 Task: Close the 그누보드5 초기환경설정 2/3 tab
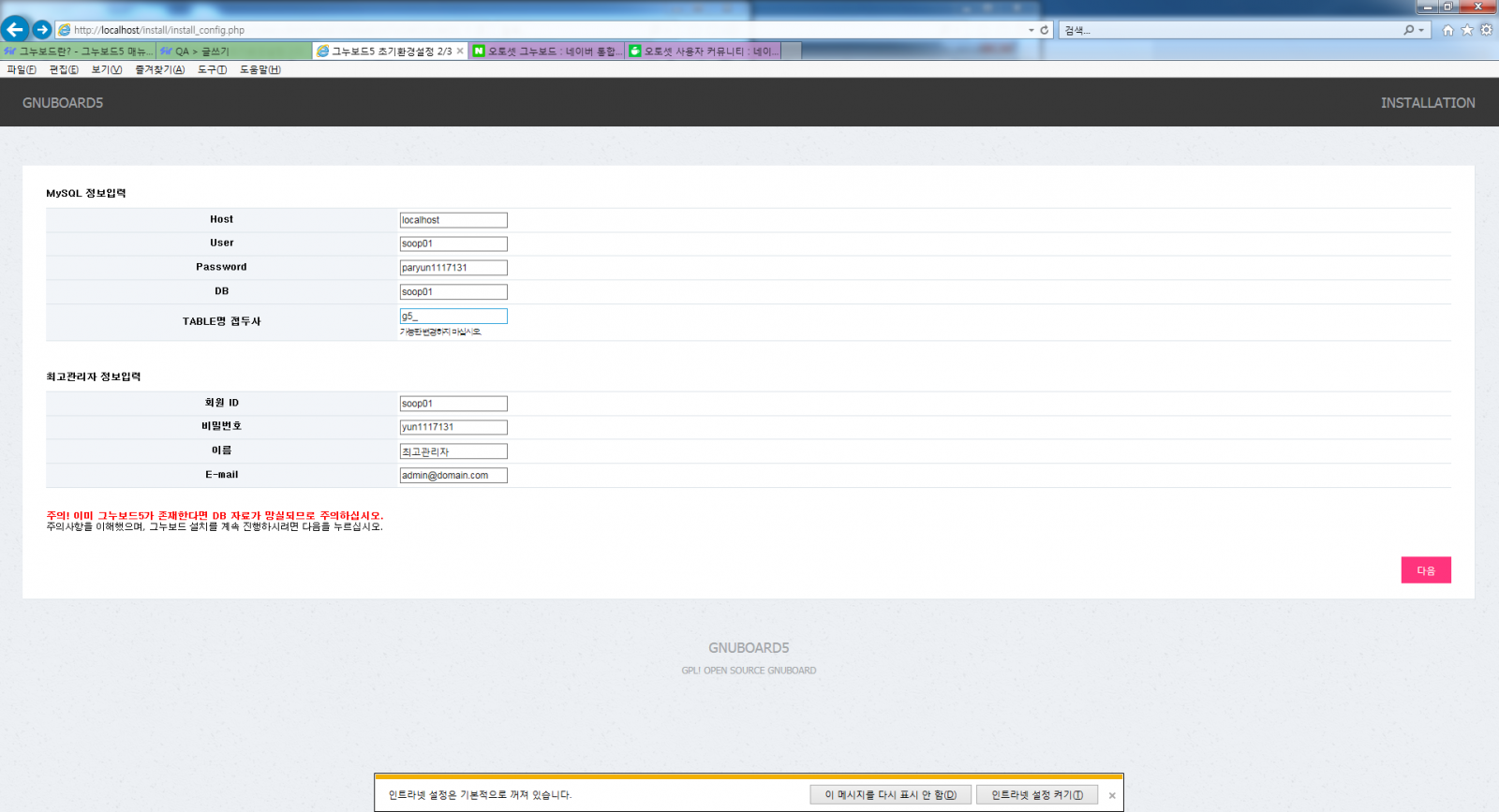click(460, 52)
